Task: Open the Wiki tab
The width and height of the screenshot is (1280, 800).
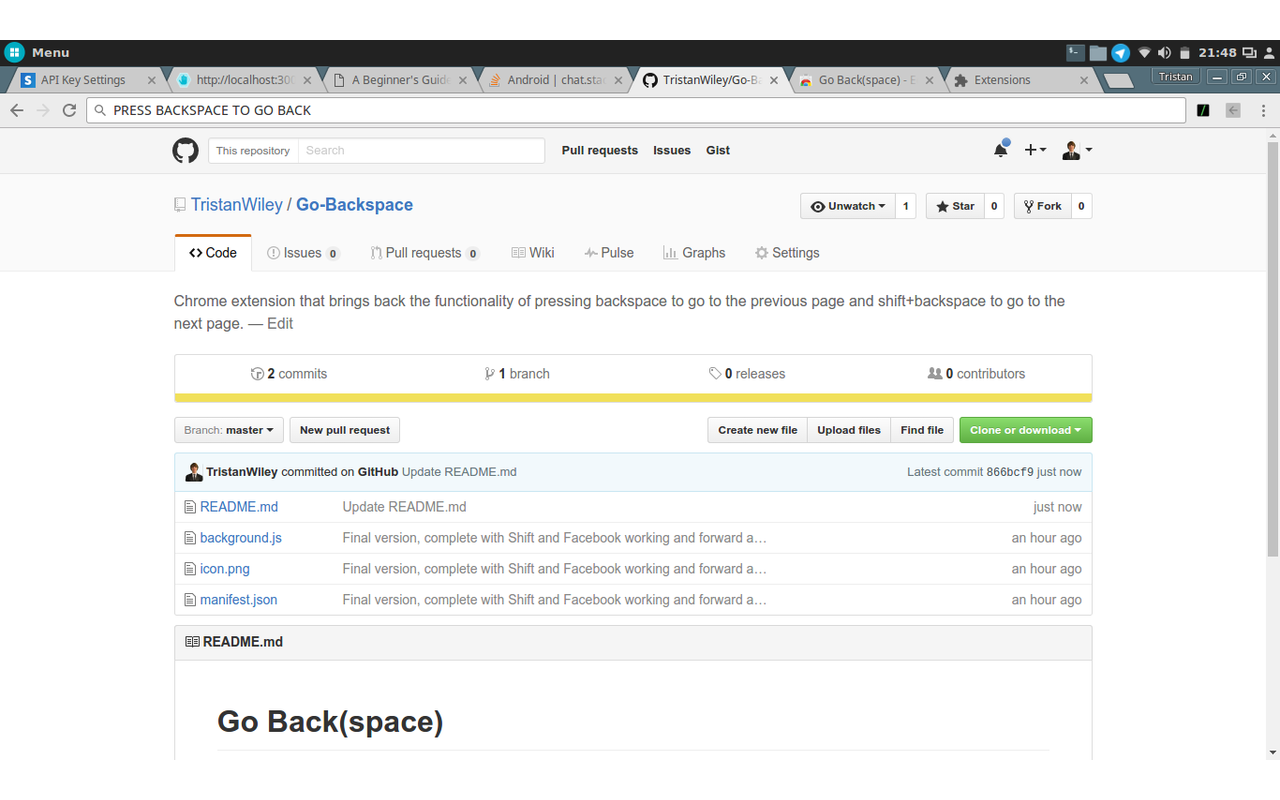Action: tap(533, 253)
